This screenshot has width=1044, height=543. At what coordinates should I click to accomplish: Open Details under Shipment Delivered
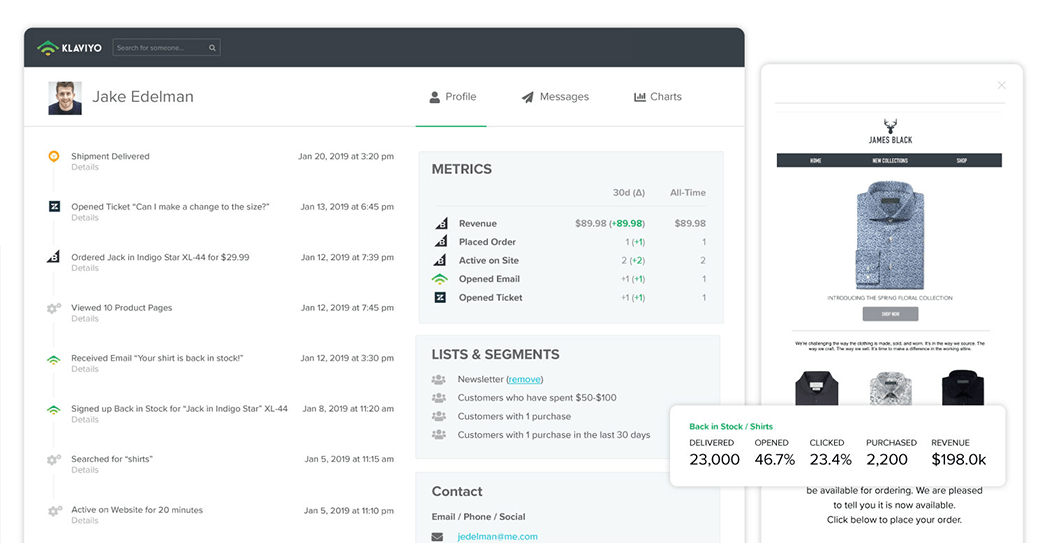[85, 168]
